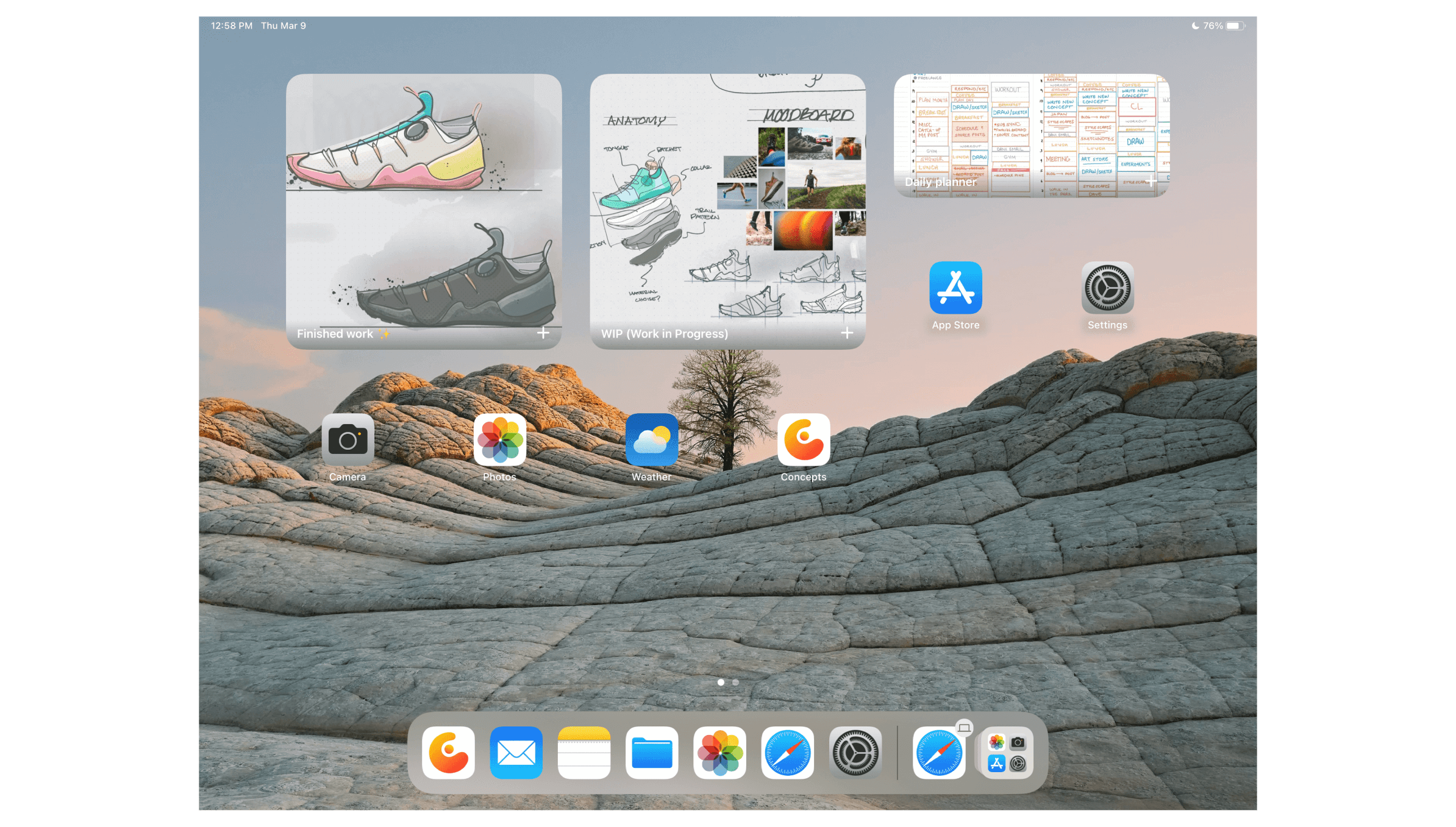Open Settings from the home screen grid
1456x827 pixels.
pos(1107,288)
